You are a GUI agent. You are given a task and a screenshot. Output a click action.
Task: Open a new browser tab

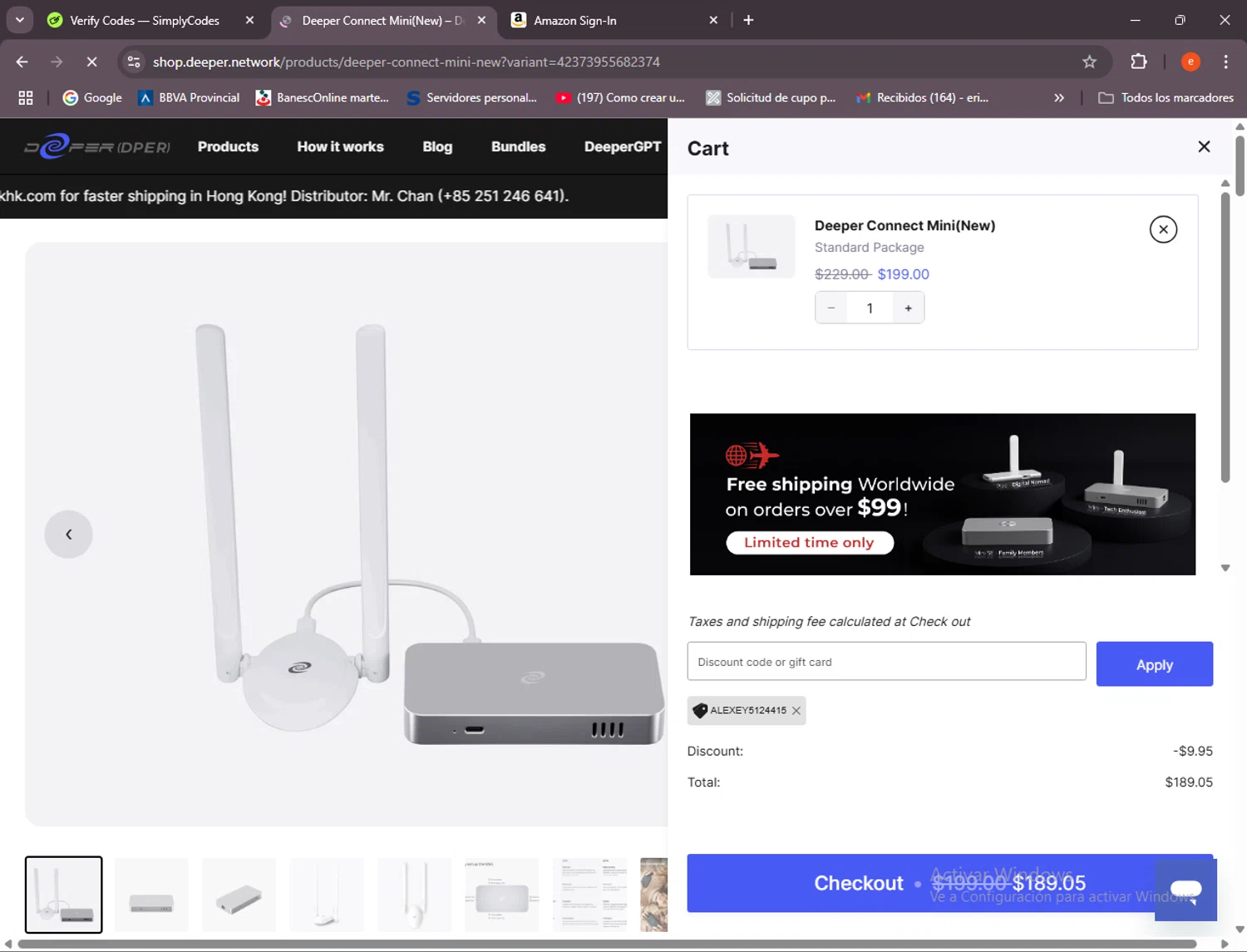748,21
